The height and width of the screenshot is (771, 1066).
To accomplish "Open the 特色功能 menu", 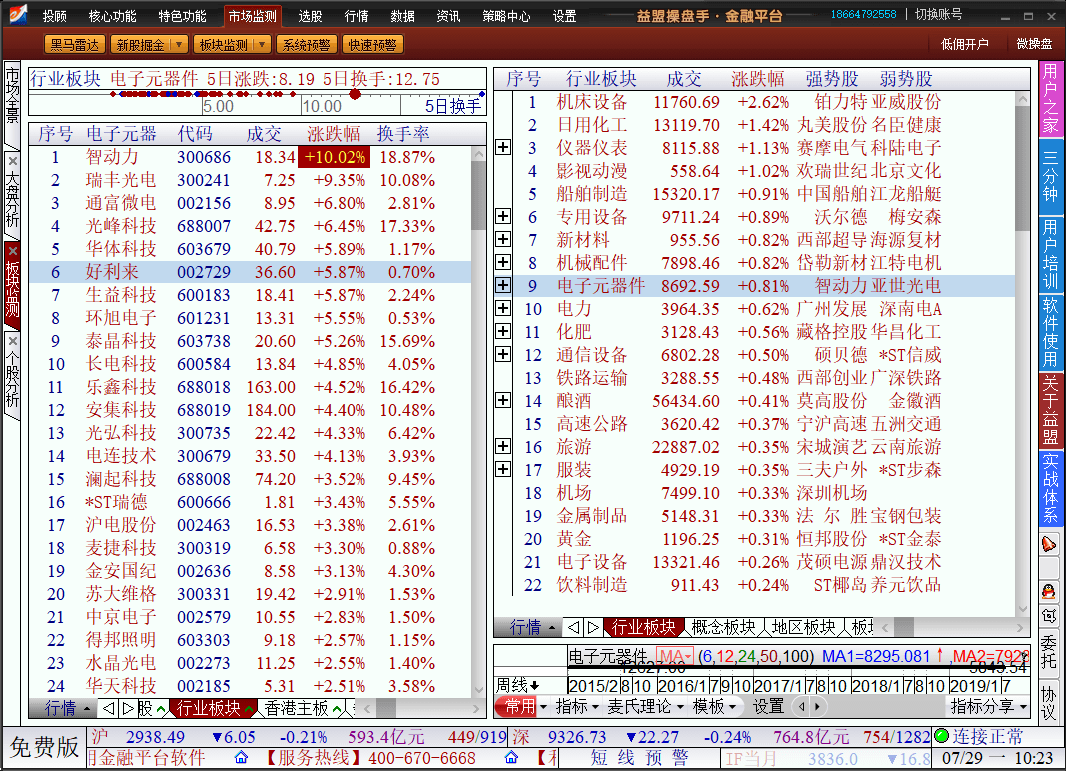I will pyautogui.click(x=182, y=16).
